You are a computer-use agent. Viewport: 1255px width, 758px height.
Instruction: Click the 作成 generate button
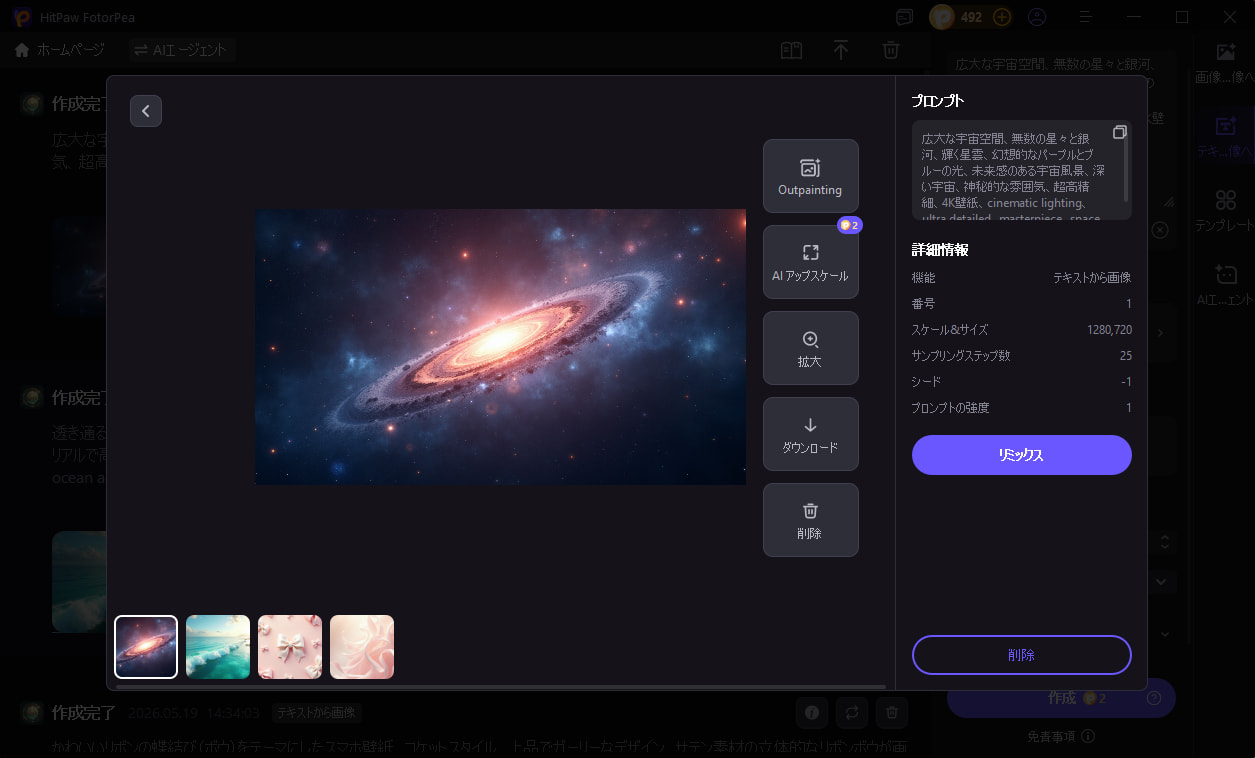coord(1061,698)
